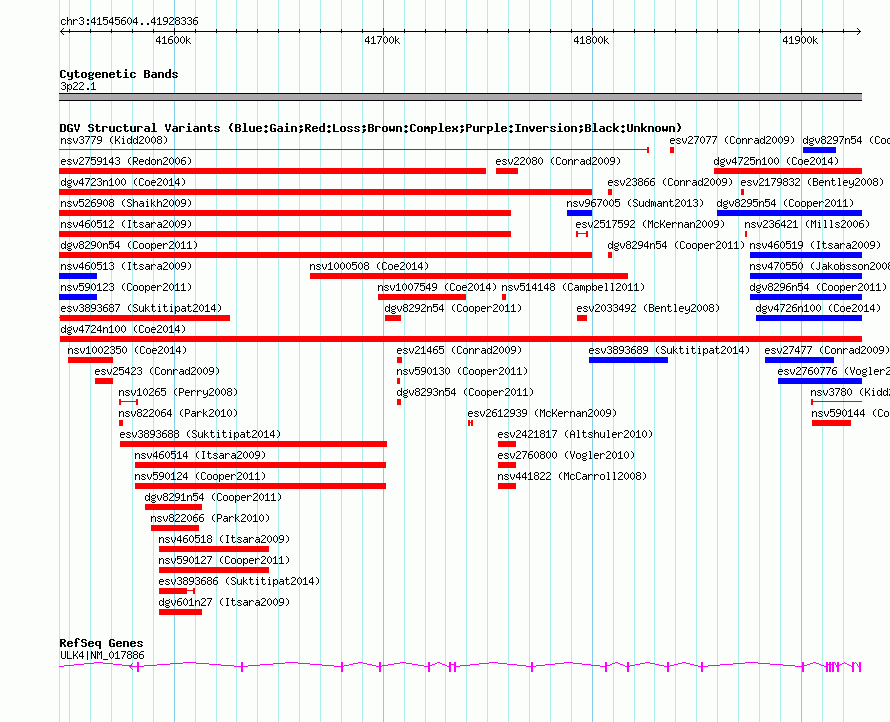Click dgv4725n100 (Coe2014) label
The image size is (890, 722).
776,161
